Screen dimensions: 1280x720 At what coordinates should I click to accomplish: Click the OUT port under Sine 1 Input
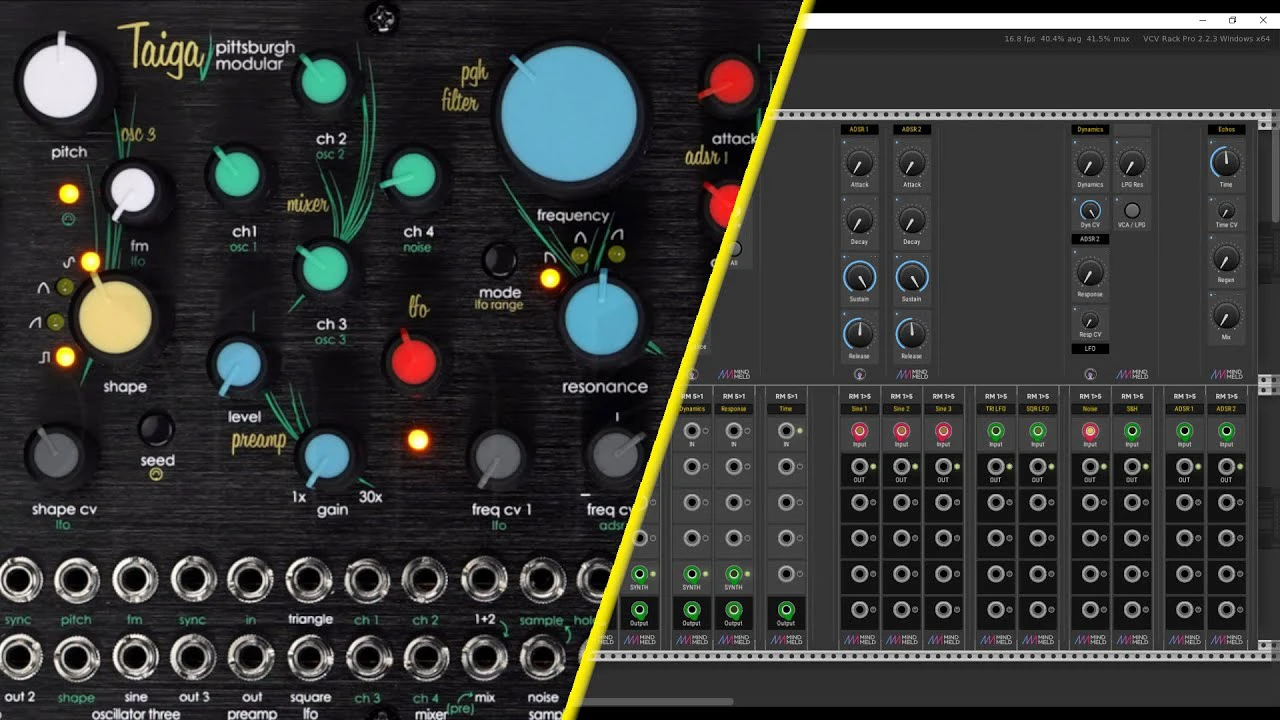coord(859,467)
